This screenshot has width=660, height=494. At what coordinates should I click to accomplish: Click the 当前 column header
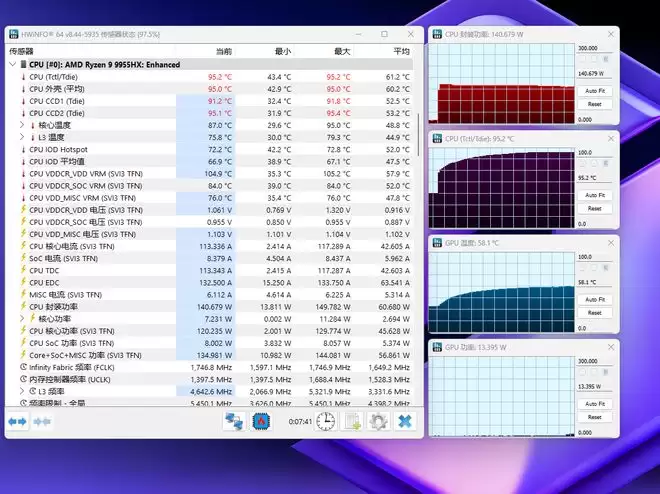[224, 51]
